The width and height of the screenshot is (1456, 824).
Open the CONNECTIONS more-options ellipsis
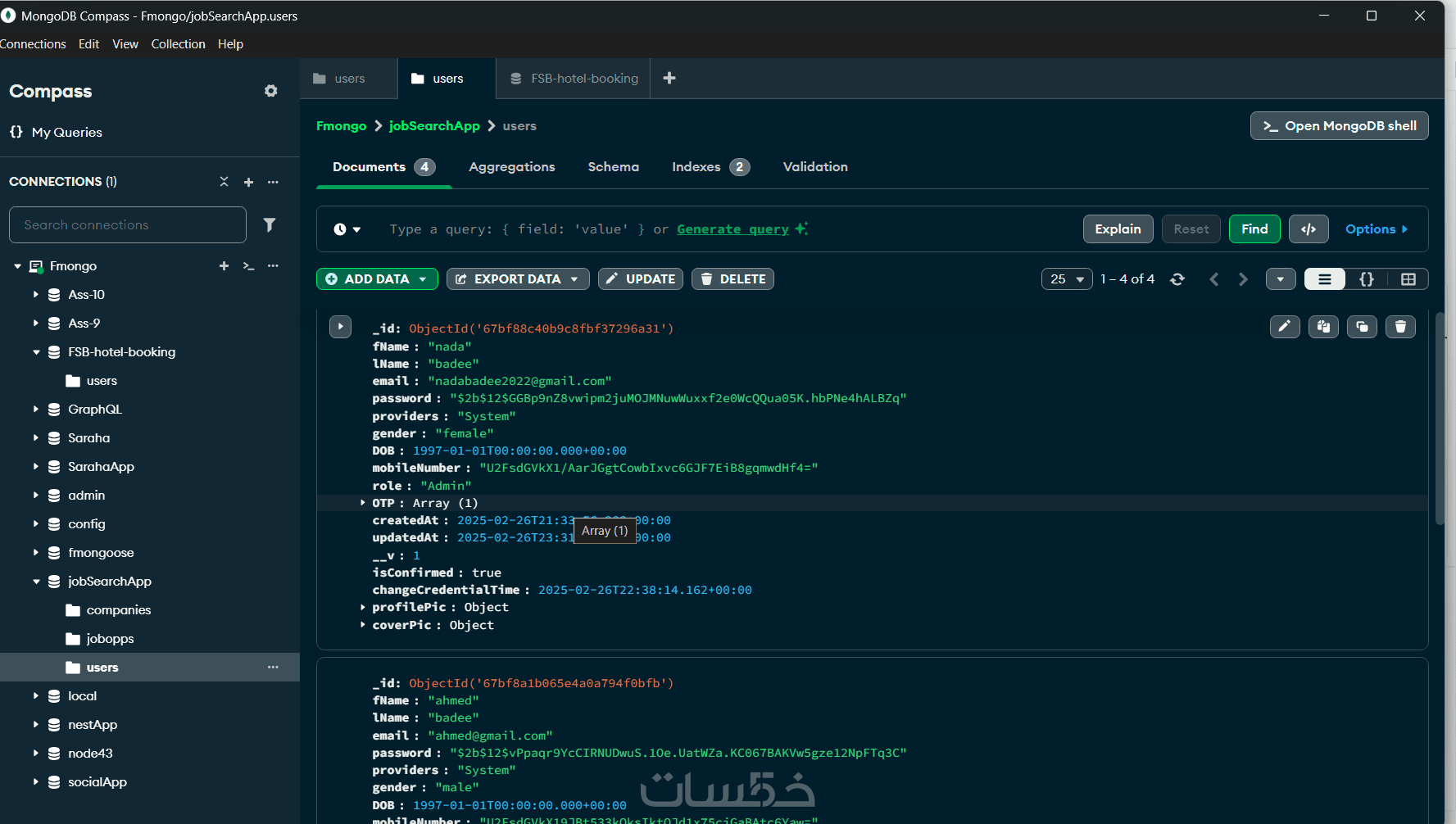tap(273, 182)
